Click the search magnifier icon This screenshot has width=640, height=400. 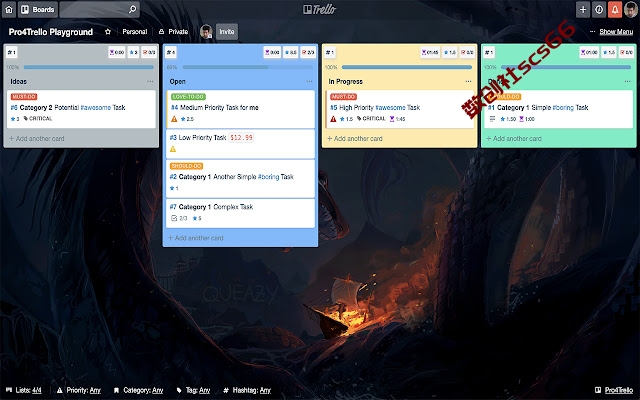point(132,9)
